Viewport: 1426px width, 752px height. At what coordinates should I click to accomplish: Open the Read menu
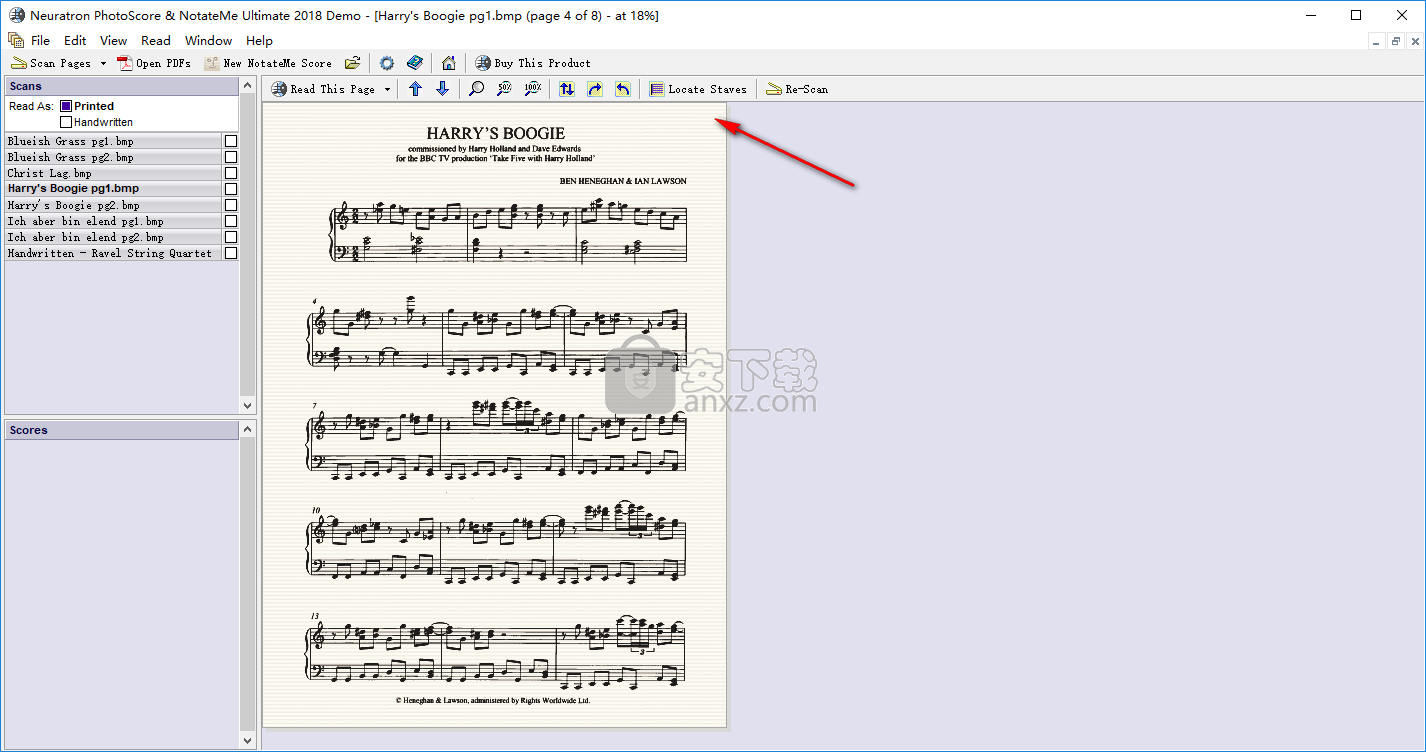click(156, 40)
